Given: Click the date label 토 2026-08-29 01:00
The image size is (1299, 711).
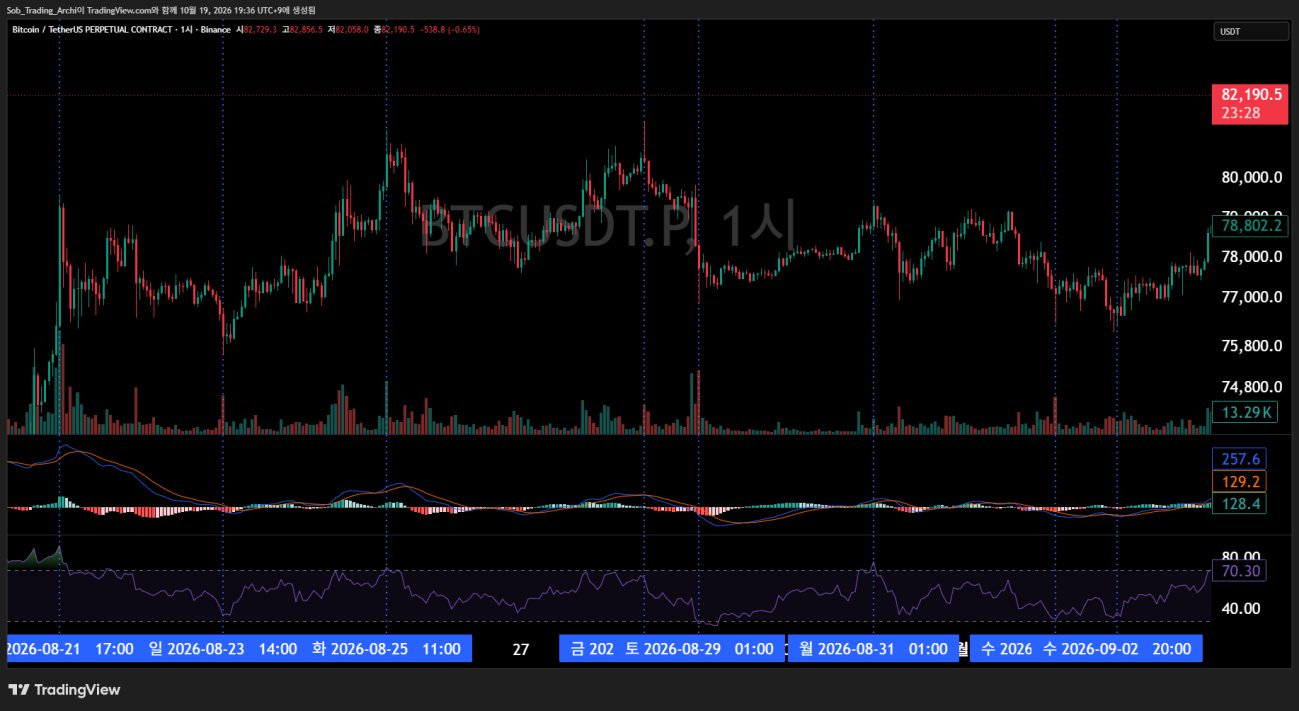Looking at the screenshot, I should click(x=698, y=649).
